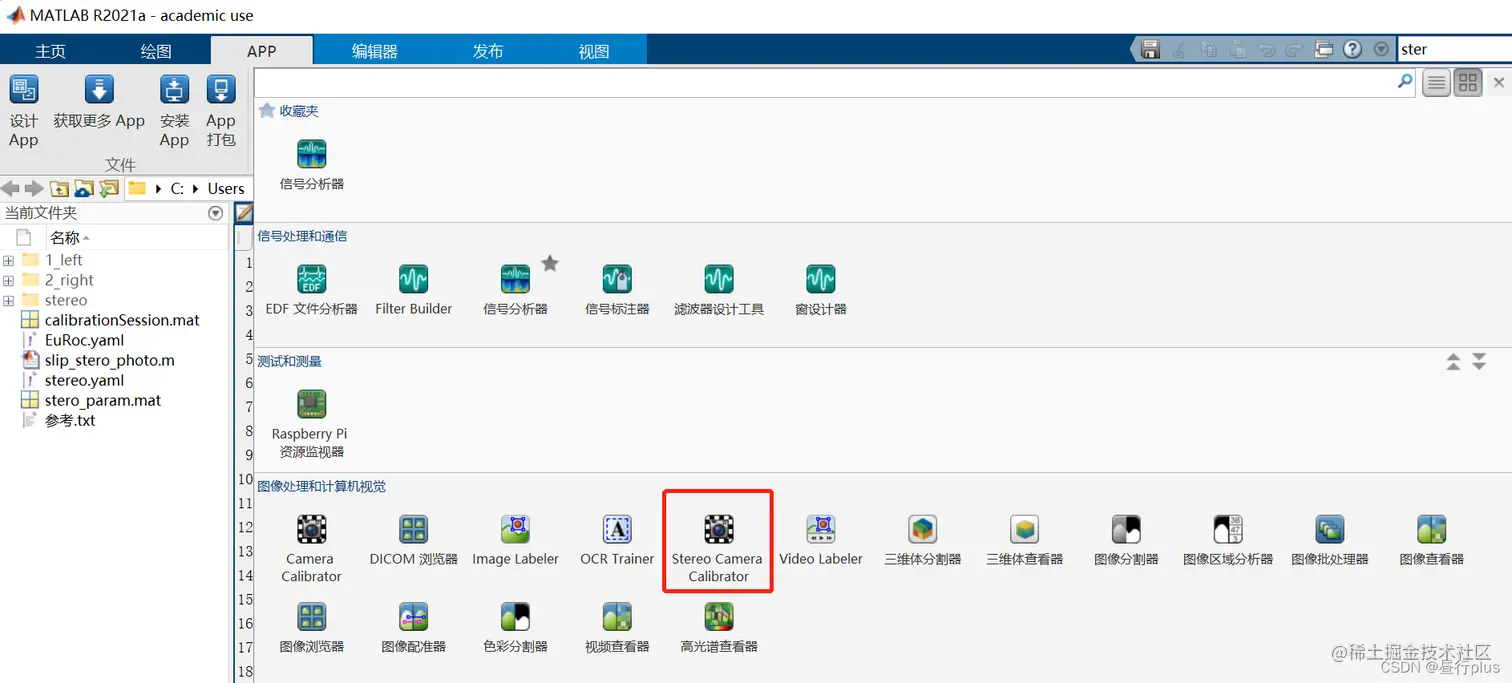The height and width of the screenshot is (683, 1512).
Task: Switch the app gallery to grid view
Action: (1468, 83)
